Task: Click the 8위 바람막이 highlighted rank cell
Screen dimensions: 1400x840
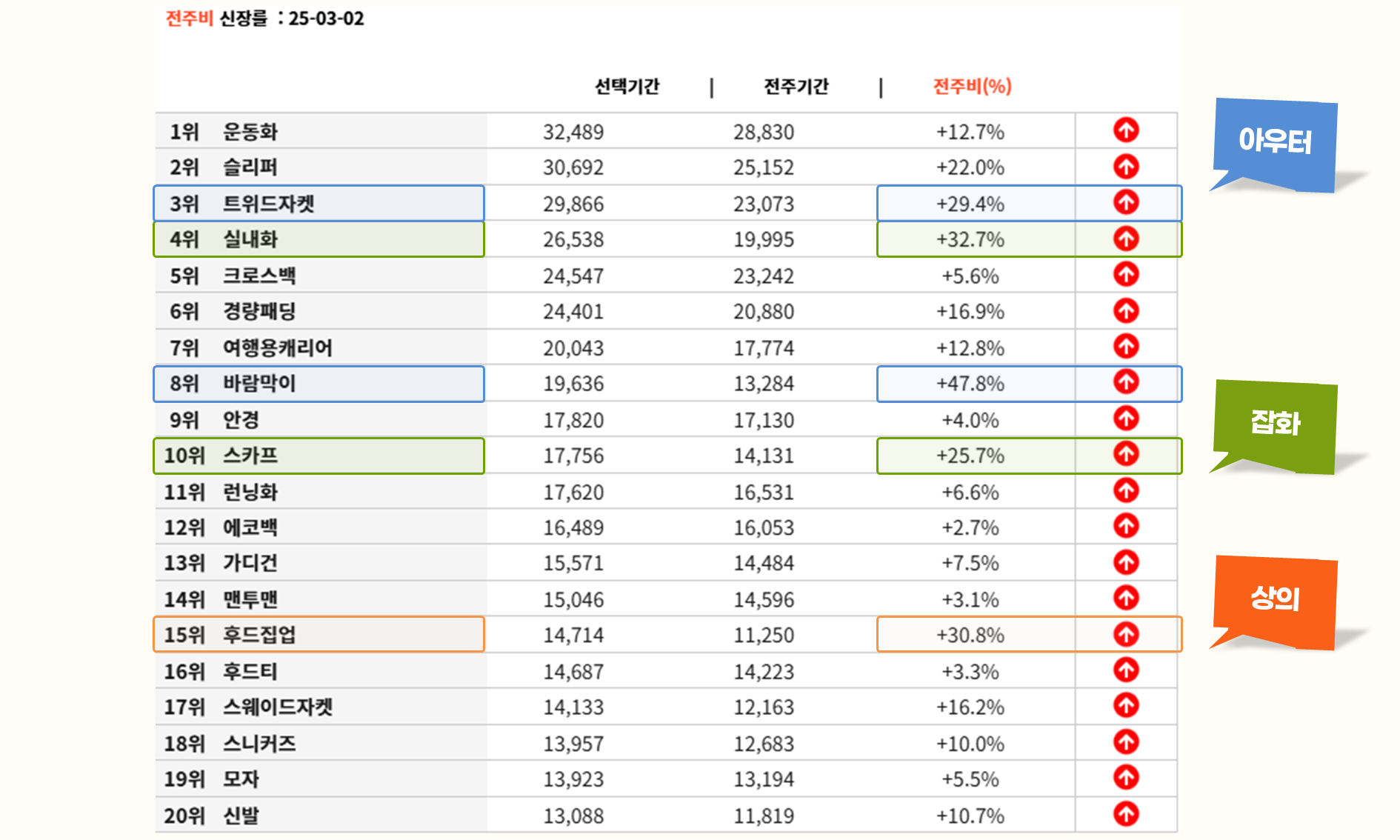Action: [x=319, y=384]
